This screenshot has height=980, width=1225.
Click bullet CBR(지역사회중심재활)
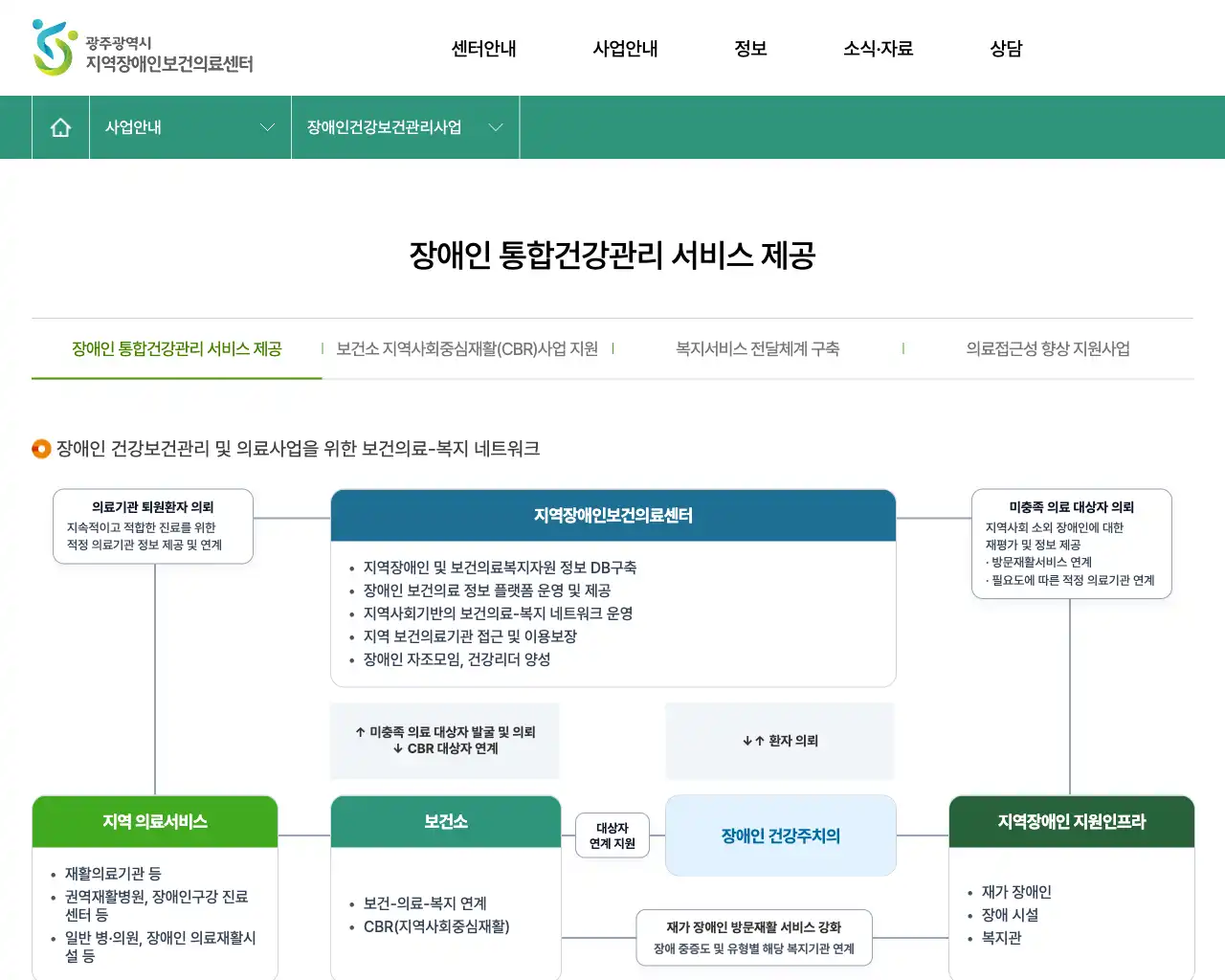point(436,926)
